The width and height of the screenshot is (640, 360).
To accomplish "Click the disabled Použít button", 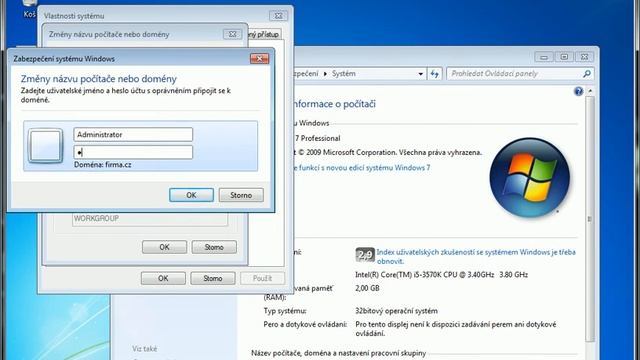I will 262,278.
